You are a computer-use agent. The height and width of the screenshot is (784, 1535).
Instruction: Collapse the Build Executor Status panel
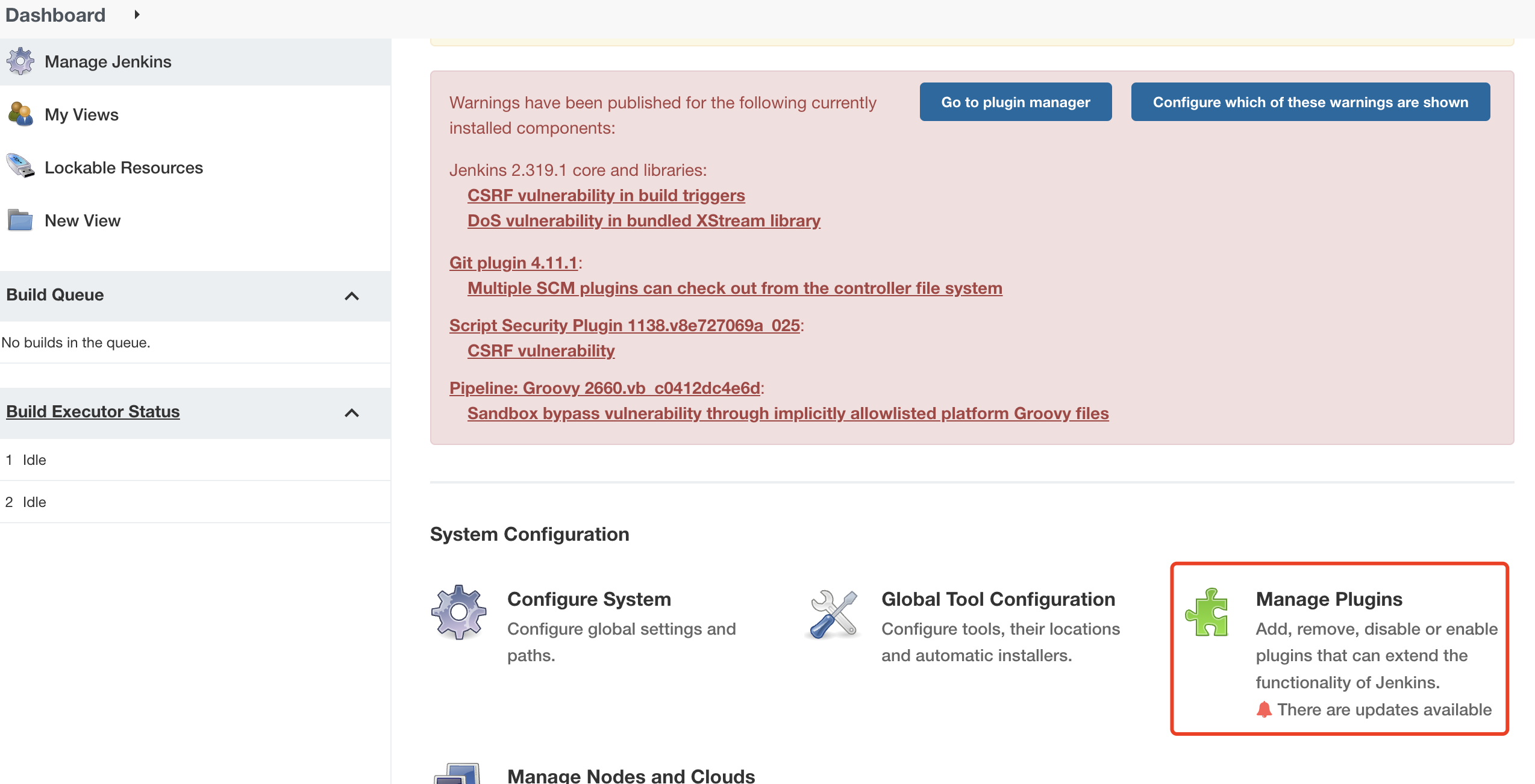click(352, 412)
